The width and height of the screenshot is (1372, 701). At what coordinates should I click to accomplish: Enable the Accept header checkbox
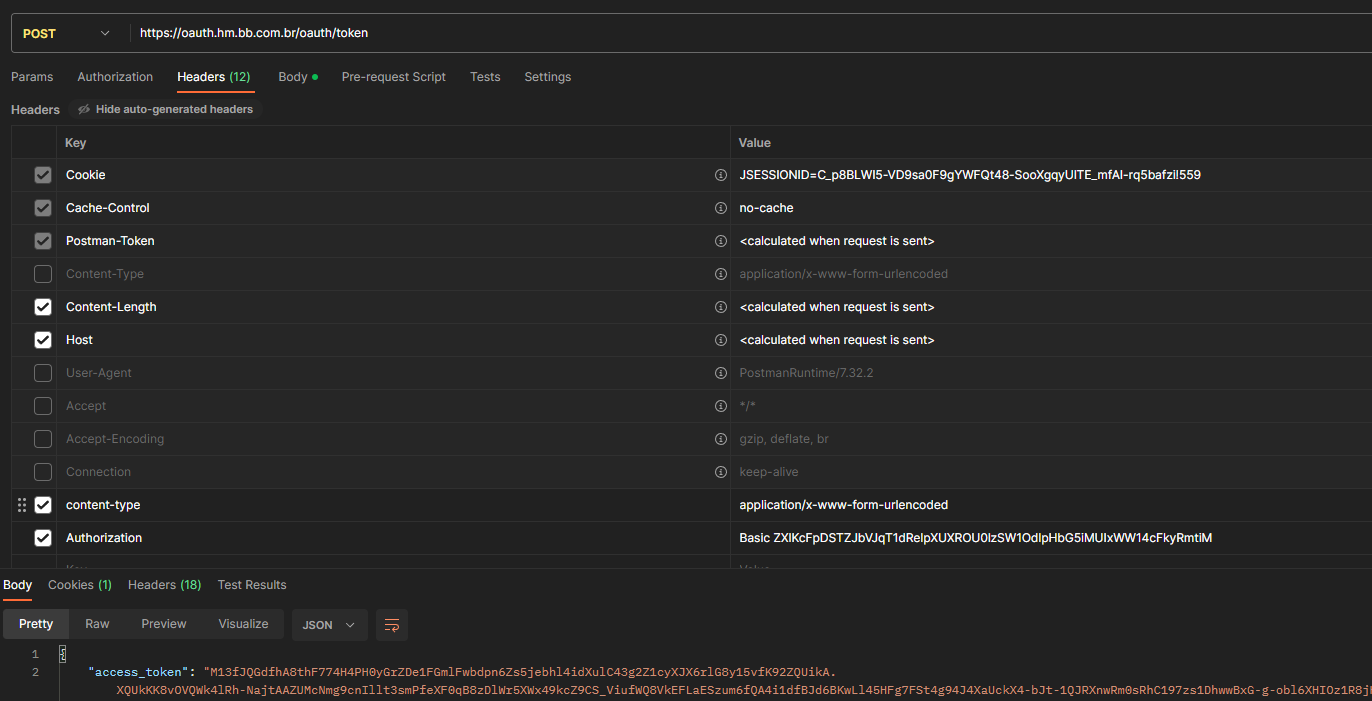pos(43,406)
